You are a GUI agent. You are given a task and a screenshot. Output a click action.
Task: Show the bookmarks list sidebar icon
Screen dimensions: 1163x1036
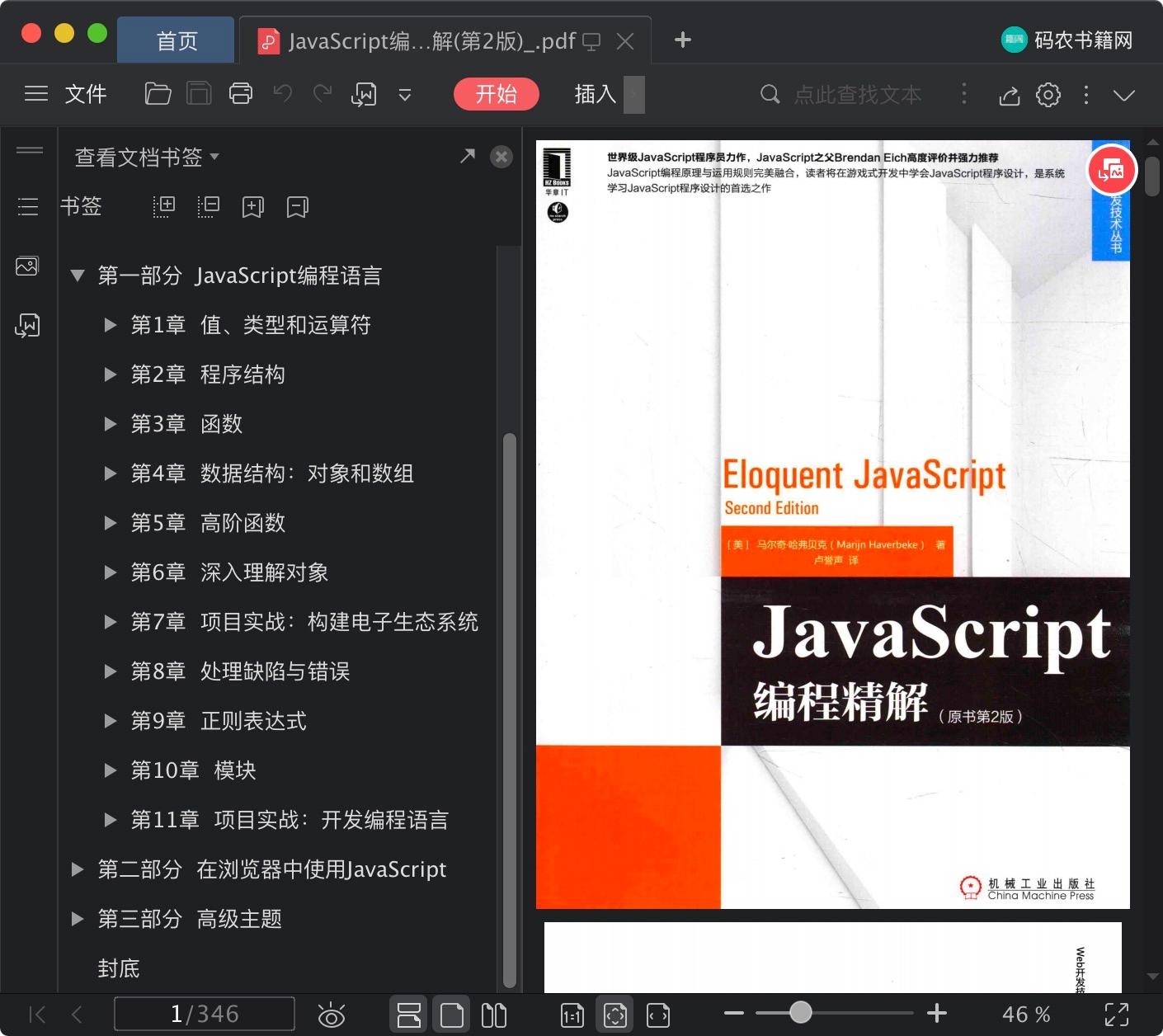pyautogui.click(x=28, y=206)
